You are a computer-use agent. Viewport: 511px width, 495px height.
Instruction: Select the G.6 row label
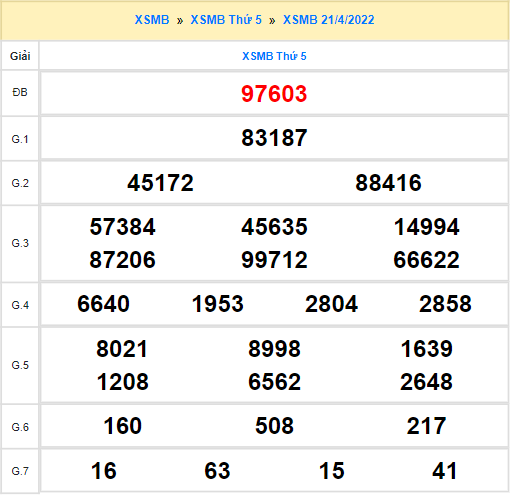tap(20, 427)
